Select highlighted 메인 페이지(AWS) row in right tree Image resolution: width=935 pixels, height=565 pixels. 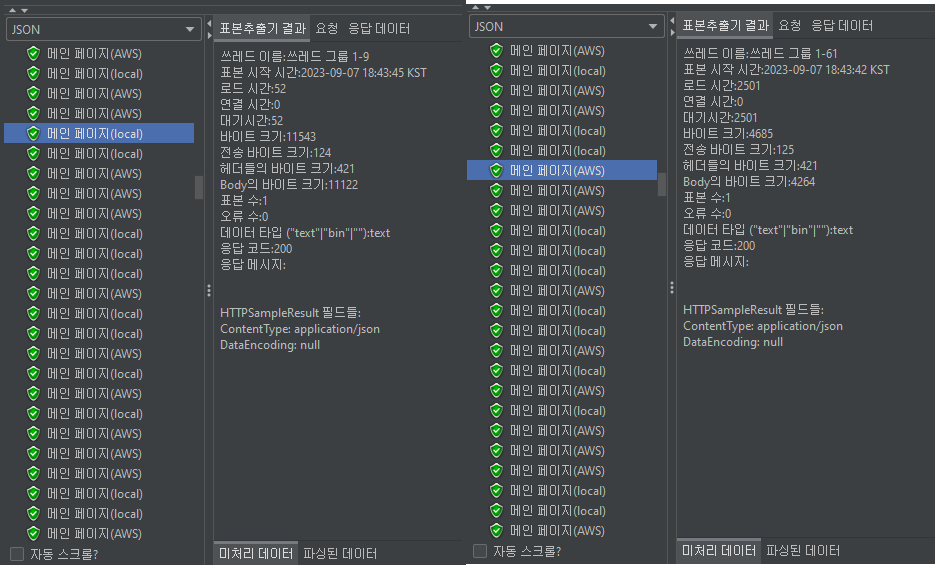pos(562,170)
